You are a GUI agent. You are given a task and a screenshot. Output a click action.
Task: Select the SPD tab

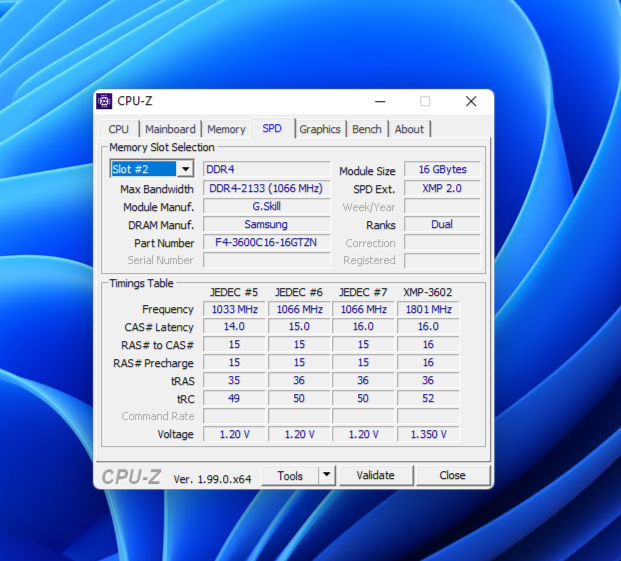click(x=272, y=128)
